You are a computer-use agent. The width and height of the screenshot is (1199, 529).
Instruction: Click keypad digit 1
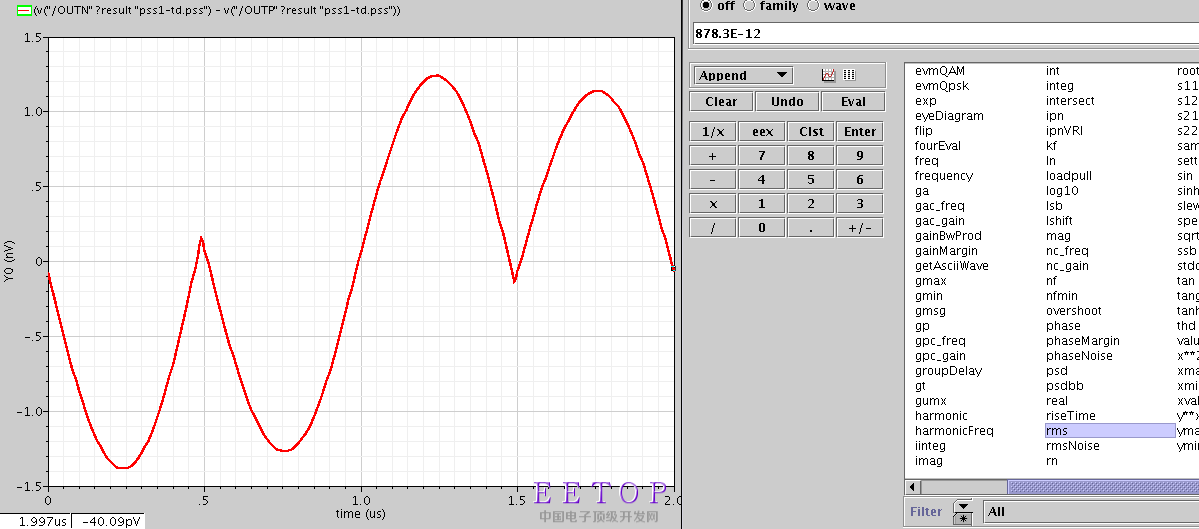click(x=762, y=204)
